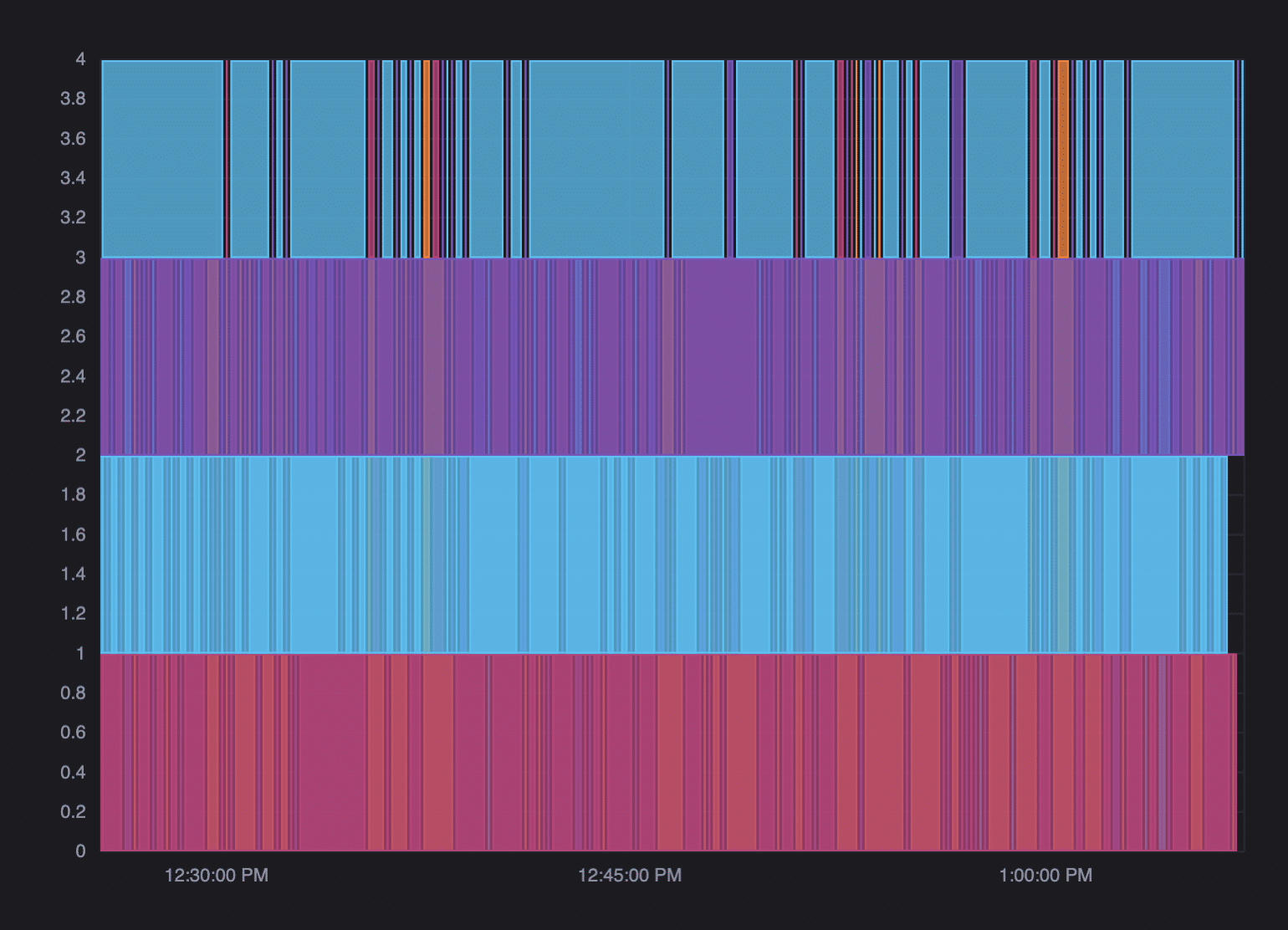The height and width of the screenshot is (930, 1288).
Task: Click the 3.2 y-axis tick label
Action: click(x=73, y=217)
